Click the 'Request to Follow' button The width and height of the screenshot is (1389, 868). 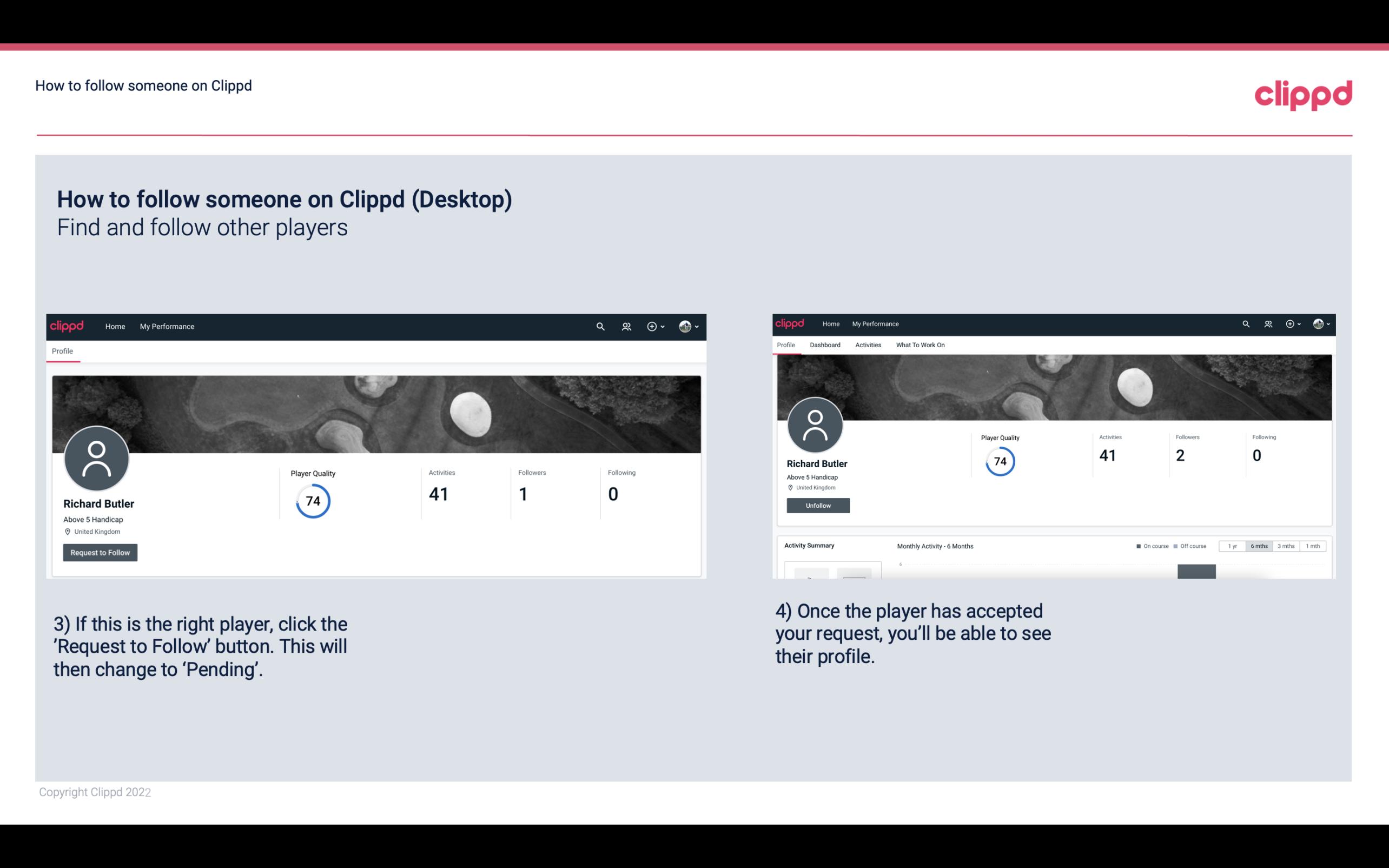pos(100,552)
